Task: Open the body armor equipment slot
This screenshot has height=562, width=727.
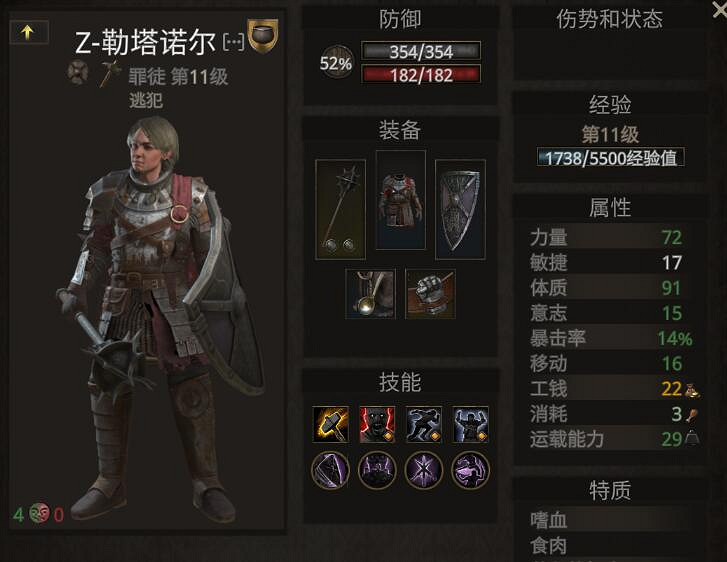Action: pyautogui.click(x=401, y=200)
